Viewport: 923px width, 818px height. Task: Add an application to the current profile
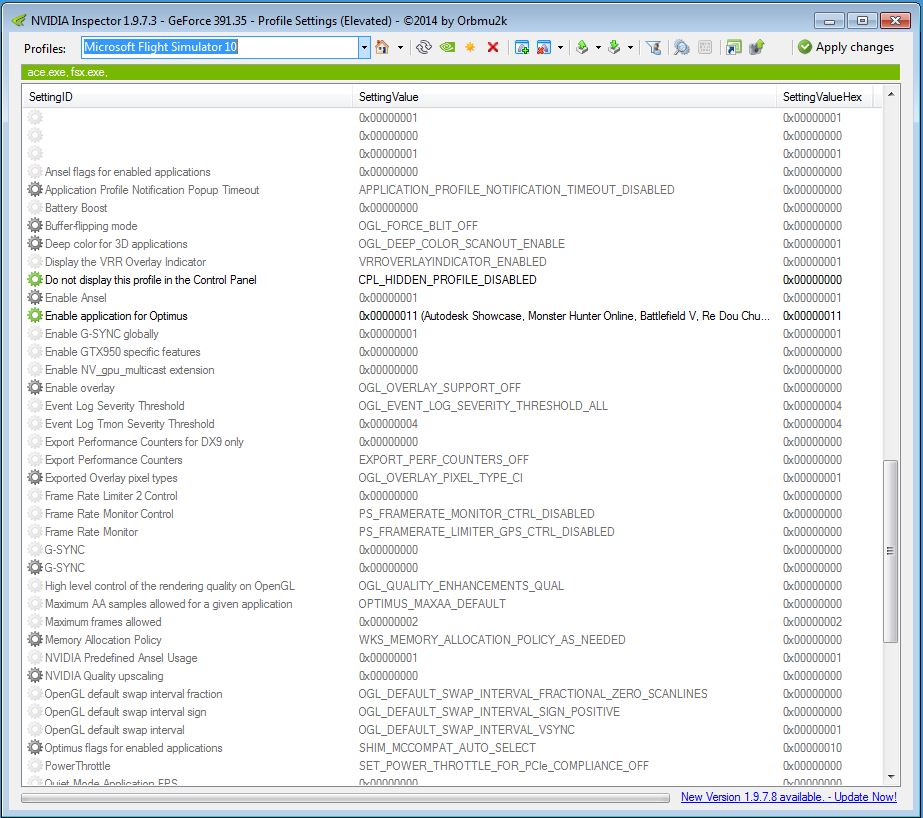[522, 47]
